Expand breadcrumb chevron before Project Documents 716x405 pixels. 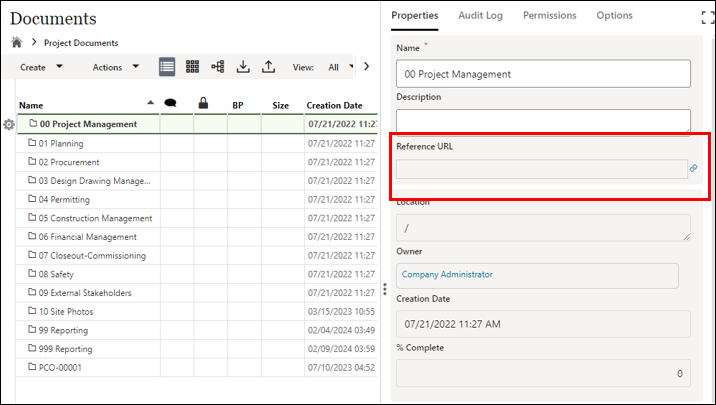(34, 42)
